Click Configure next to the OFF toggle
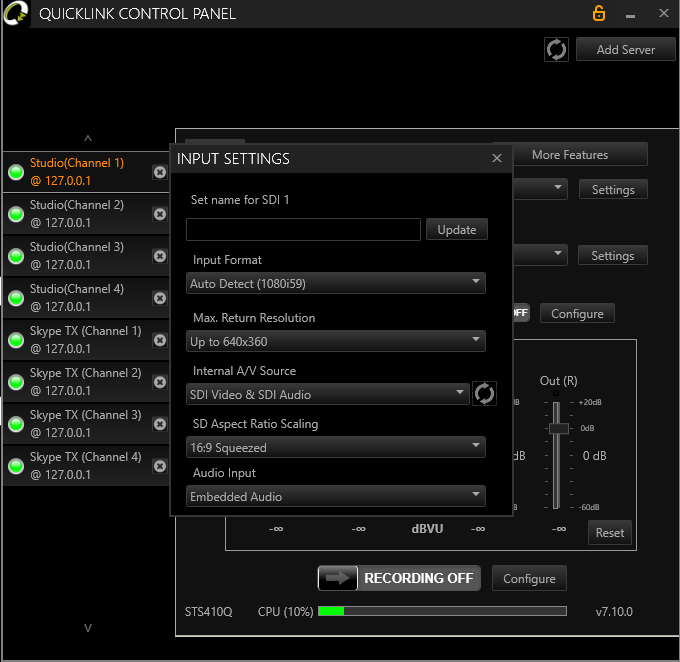 coord(577,313)
